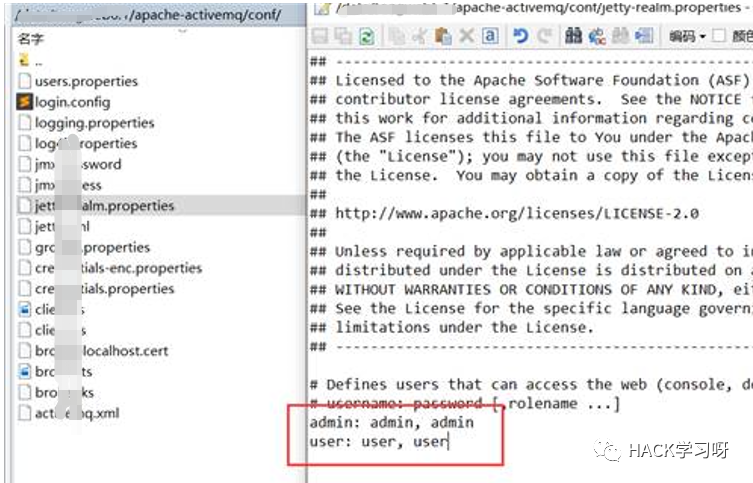
Task: Place cursor on 'user: user, user' line
Action: point(379,441)
